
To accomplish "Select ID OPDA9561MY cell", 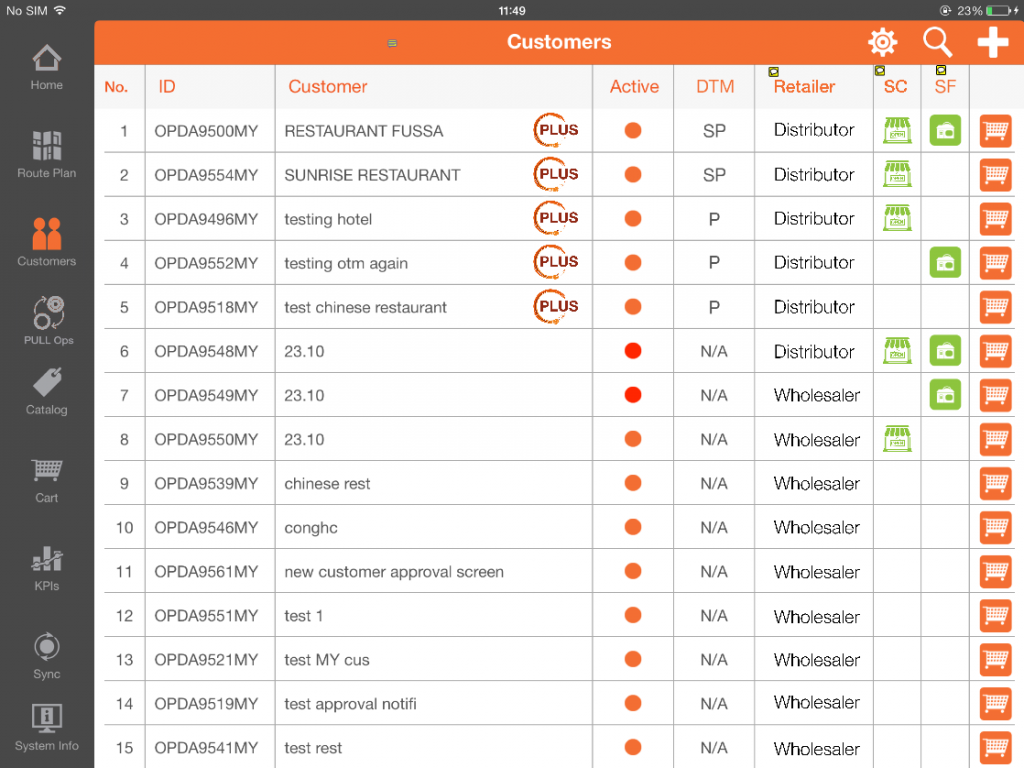I will coord(206,572).
